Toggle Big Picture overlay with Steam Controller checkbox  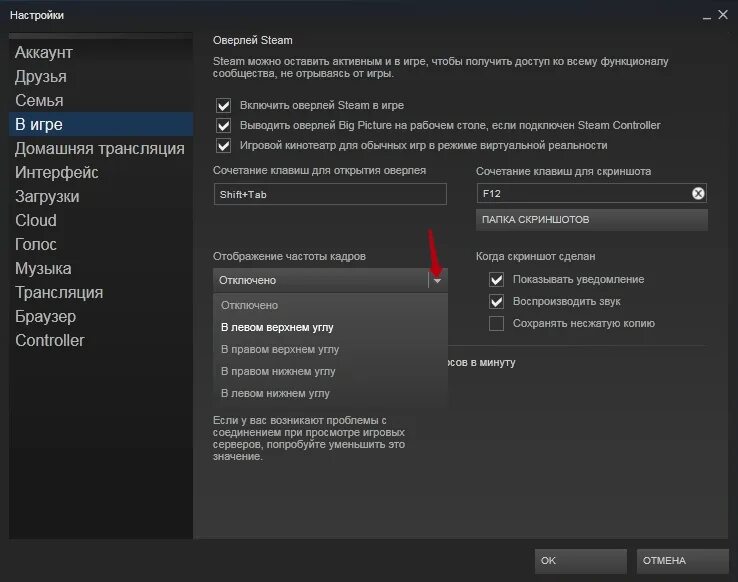pyautogui.click(x=224, y=126)
